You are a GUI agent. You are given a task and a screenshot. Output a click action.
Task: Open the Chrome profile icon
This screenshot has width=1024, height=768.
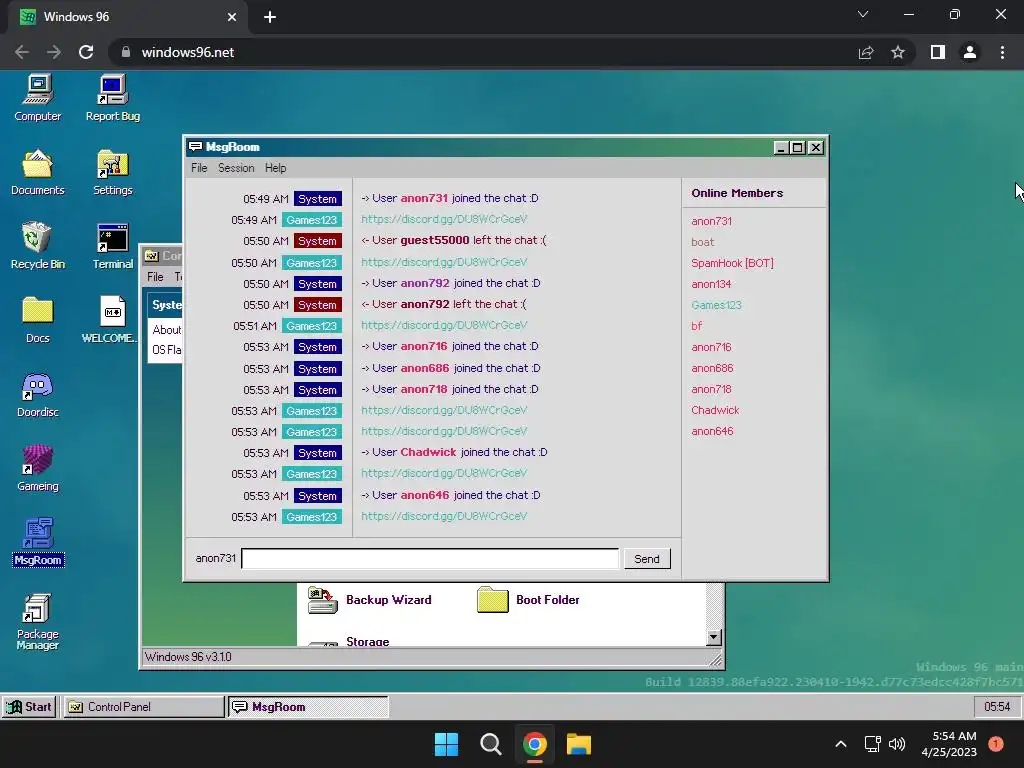970,52
